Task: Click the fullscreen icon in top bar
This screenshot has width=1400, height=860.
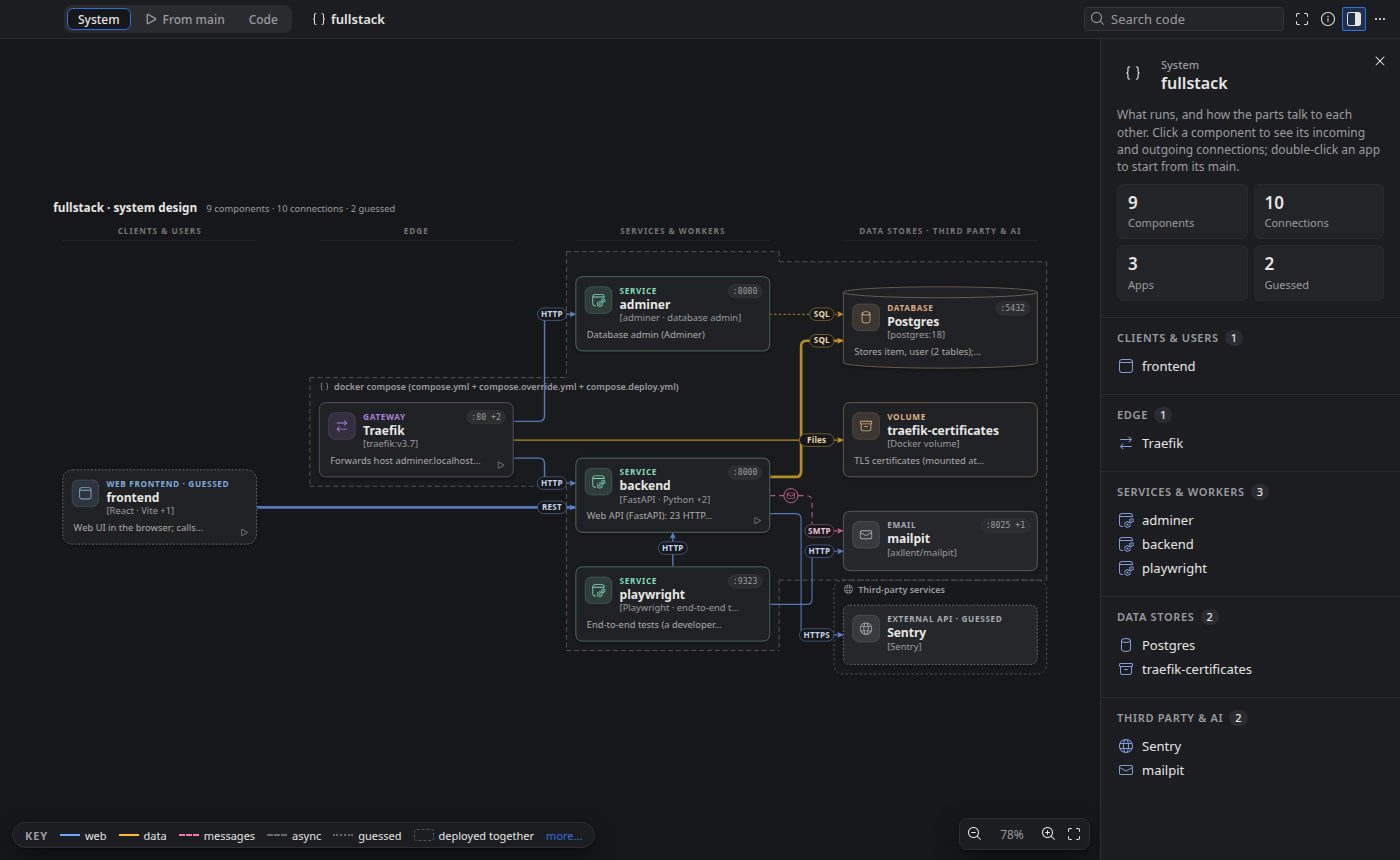Action: [x=1302, y=19]
